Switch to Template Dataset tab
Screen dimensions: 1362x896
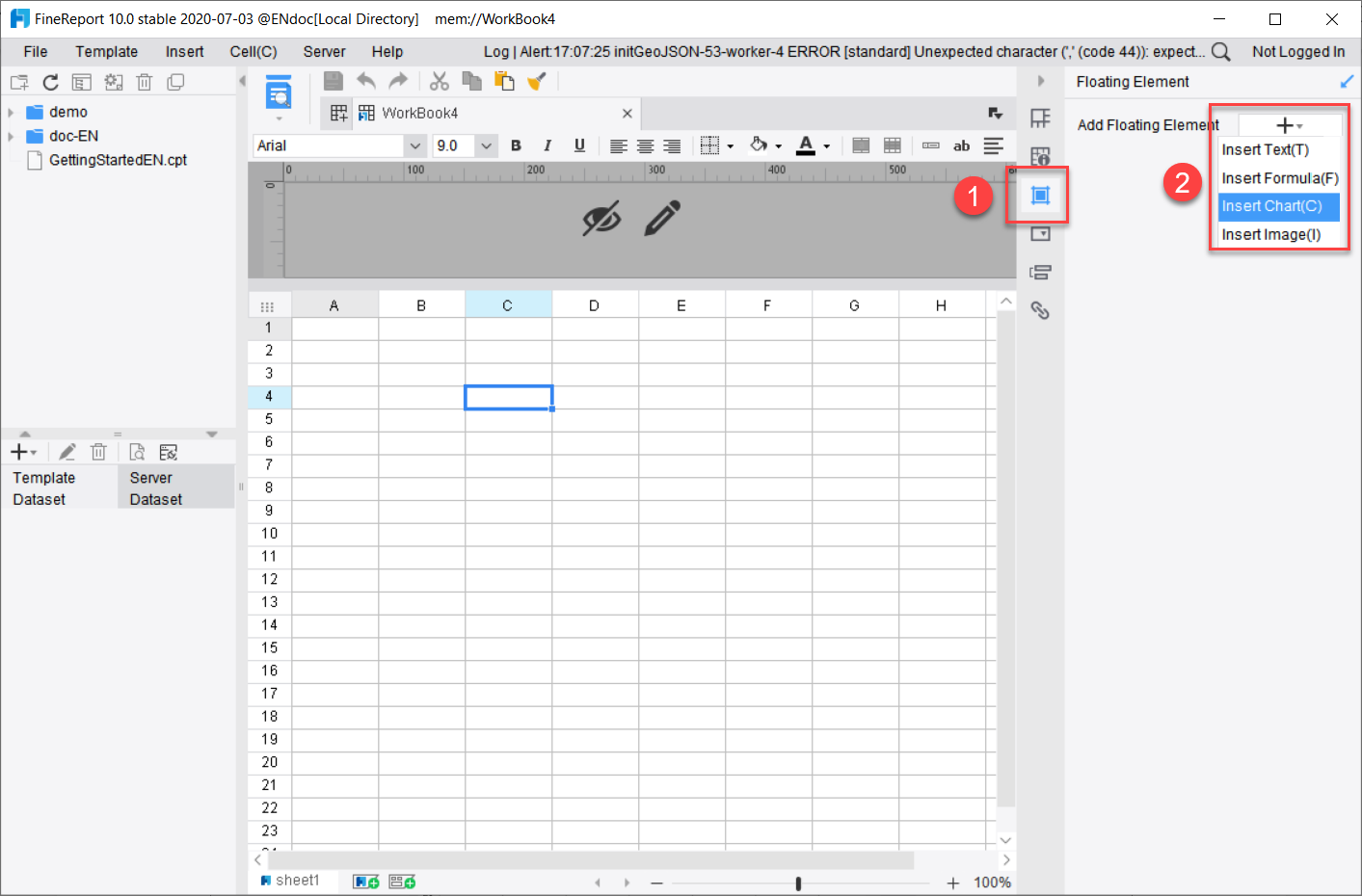point(59,488)
